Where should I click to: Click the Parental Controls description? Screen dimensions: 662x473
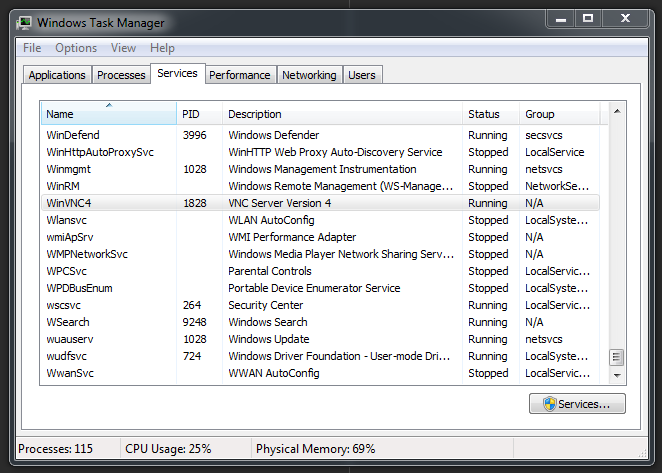(270, 271)
